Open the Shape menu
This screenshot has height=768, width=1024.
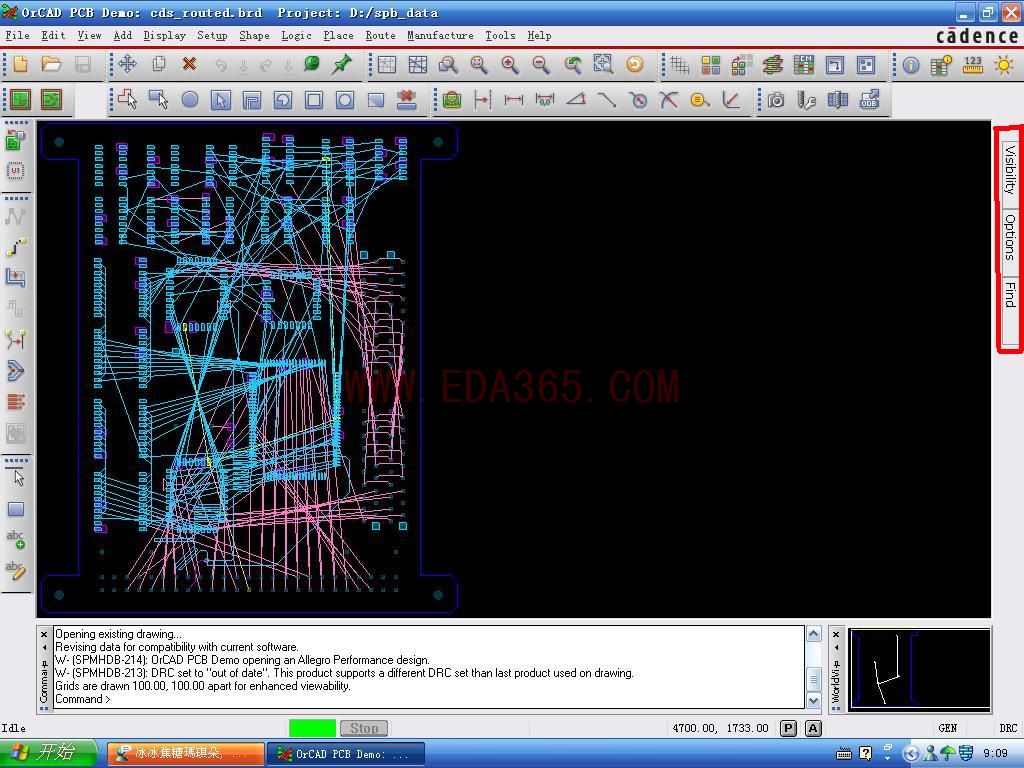point(254,35)
